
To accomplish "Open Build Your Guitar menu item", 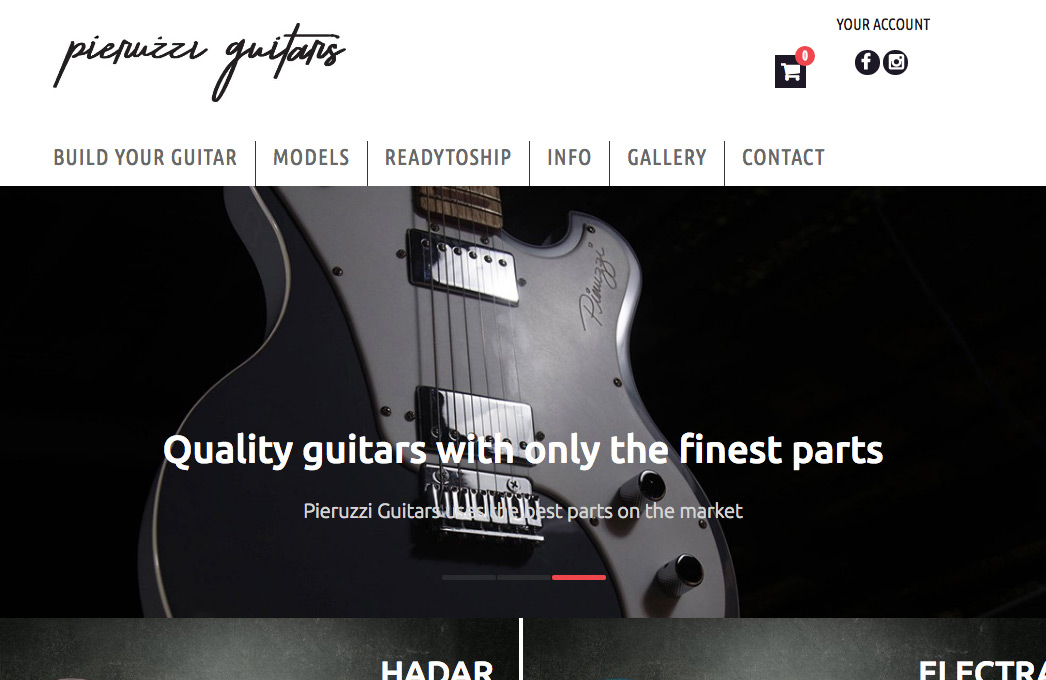I will (145, 157).
